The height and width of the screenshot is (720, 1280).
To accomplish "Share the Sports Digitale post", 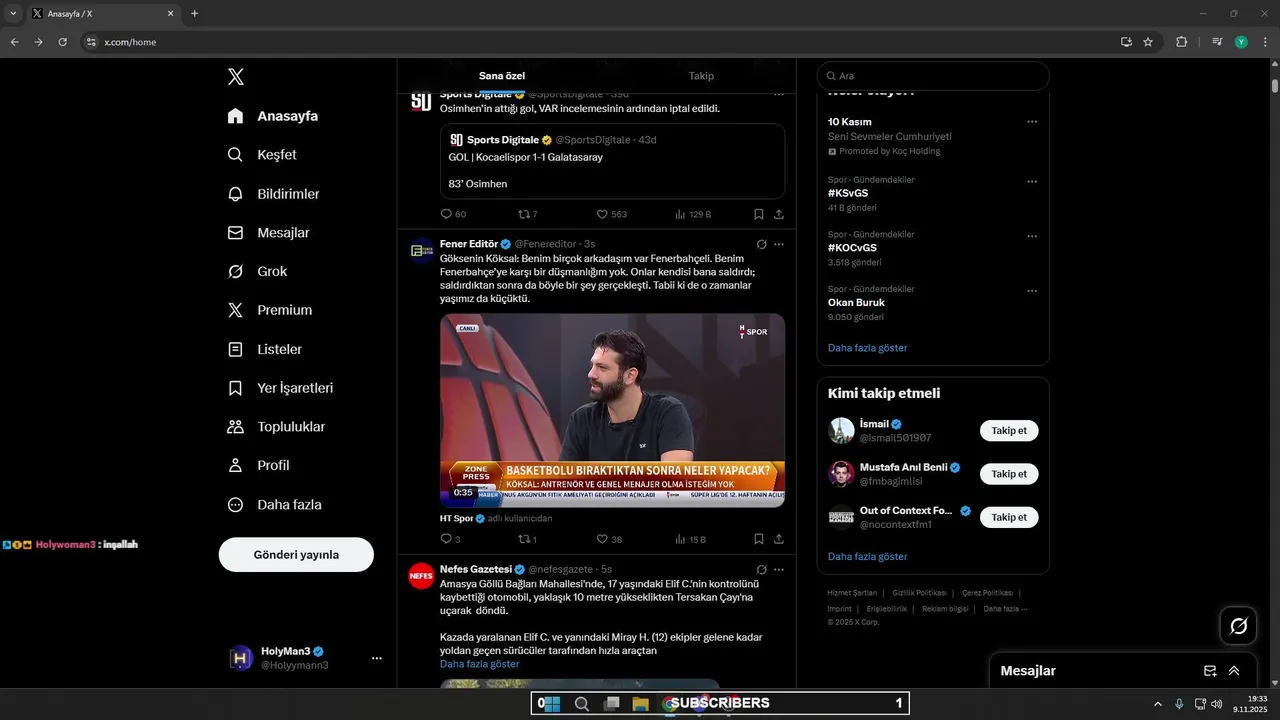I will click(x=779, y=214).
